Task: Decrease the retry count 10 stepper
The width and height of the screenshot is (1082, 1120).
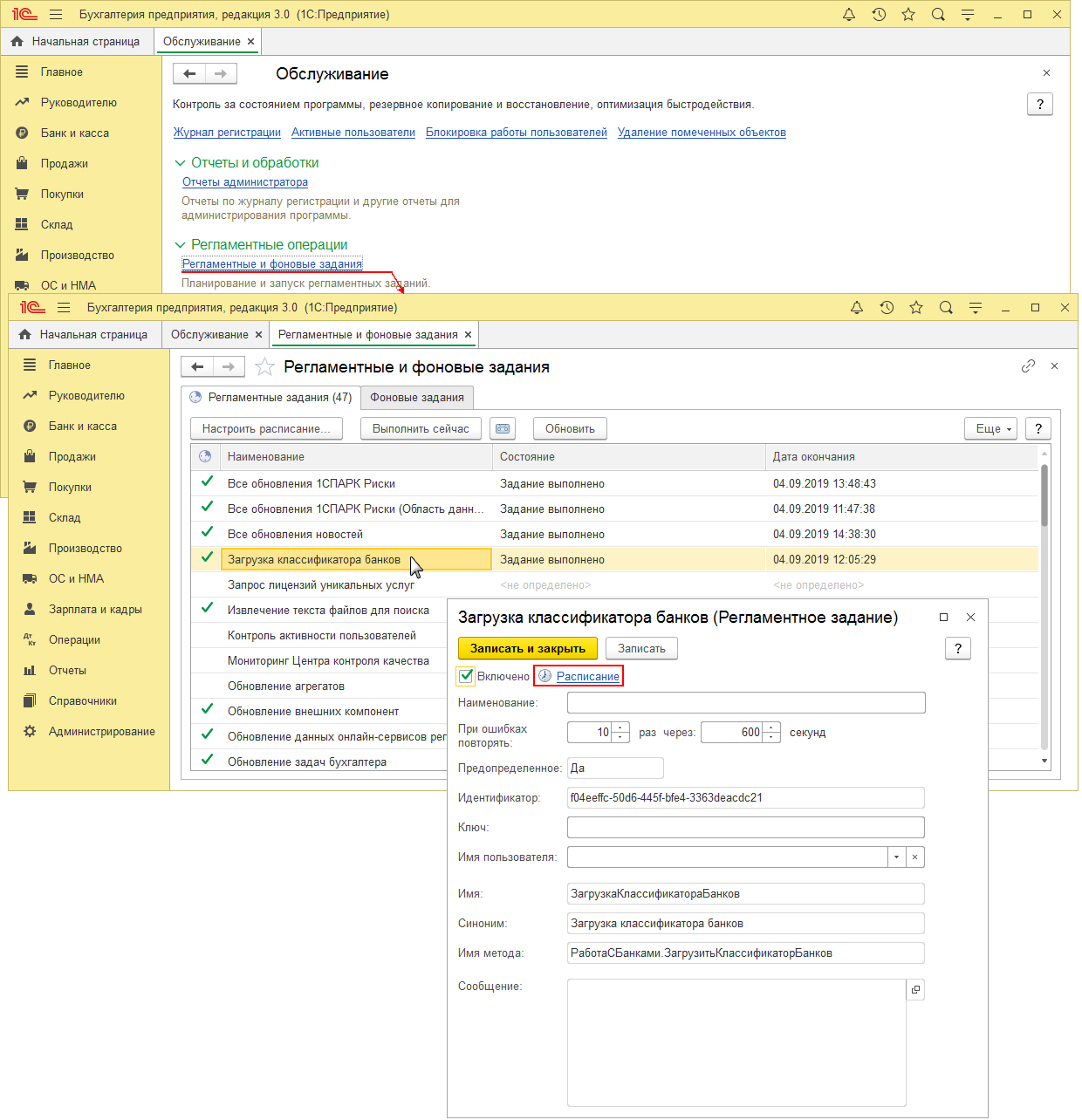Action: coord(620,738)
